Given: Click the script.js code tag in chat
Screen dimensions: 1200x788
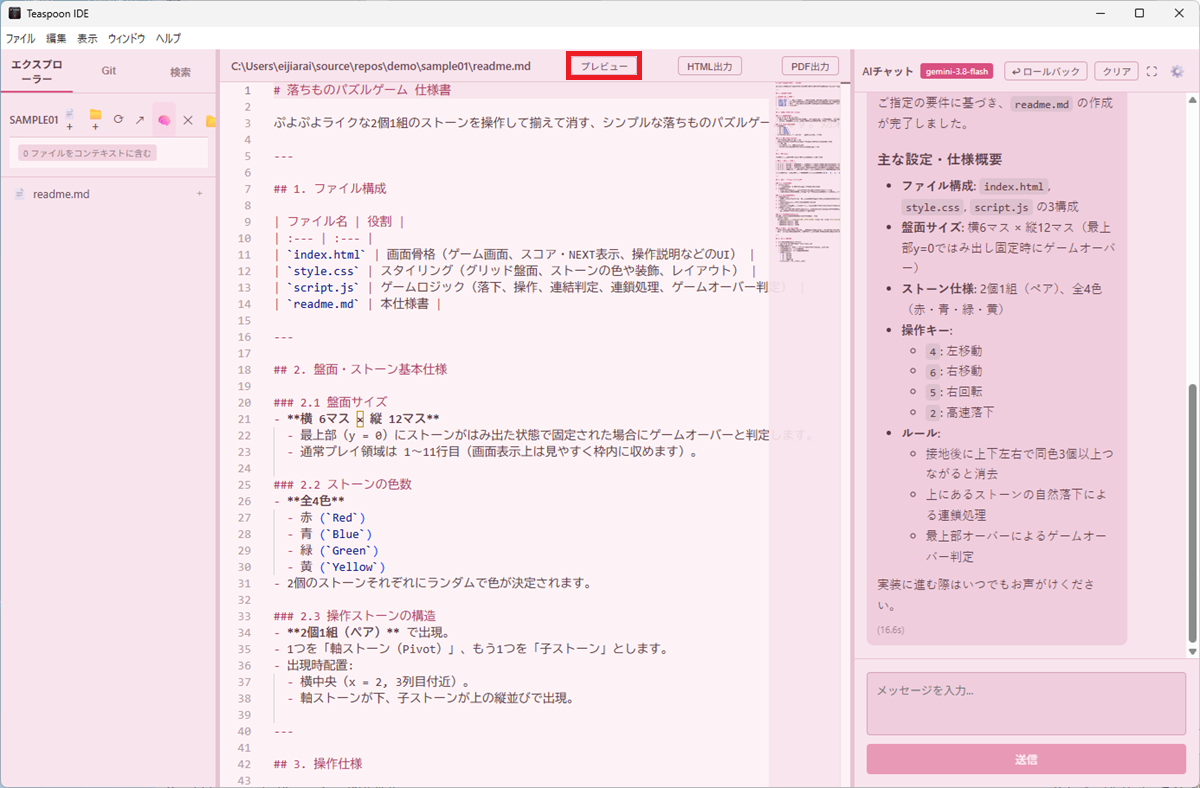Looking at the screenshot, I should [x=1000, y=207].
